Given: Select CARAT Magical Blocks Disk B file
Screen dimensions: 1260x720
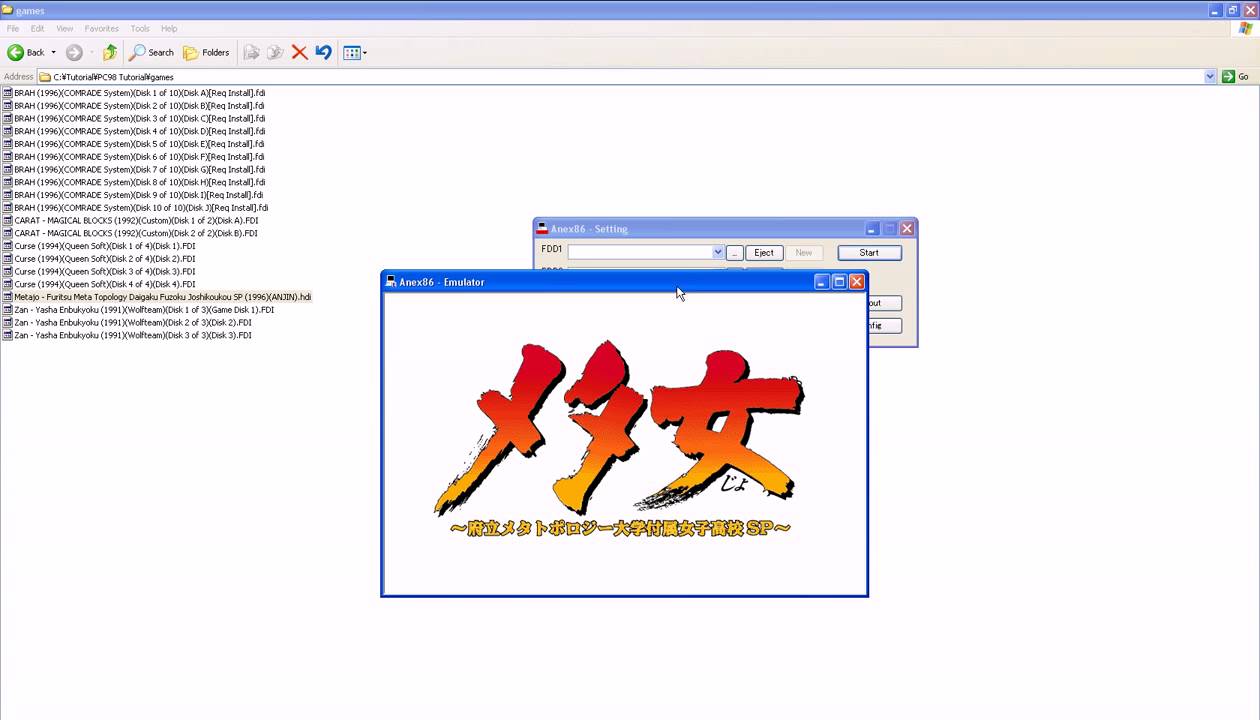Looking at the screenshot, I should pyautogui.click(x=136, y=233).
